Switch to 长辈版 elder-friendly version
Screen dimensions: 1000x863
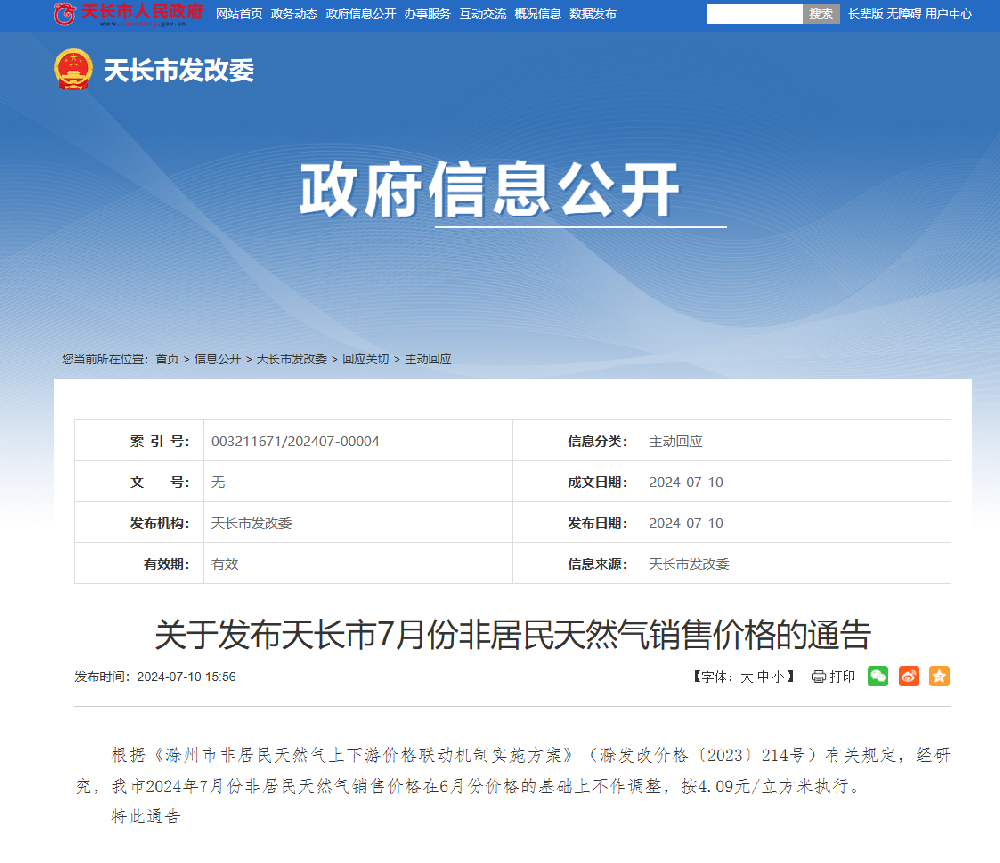(x=865, y=13)
